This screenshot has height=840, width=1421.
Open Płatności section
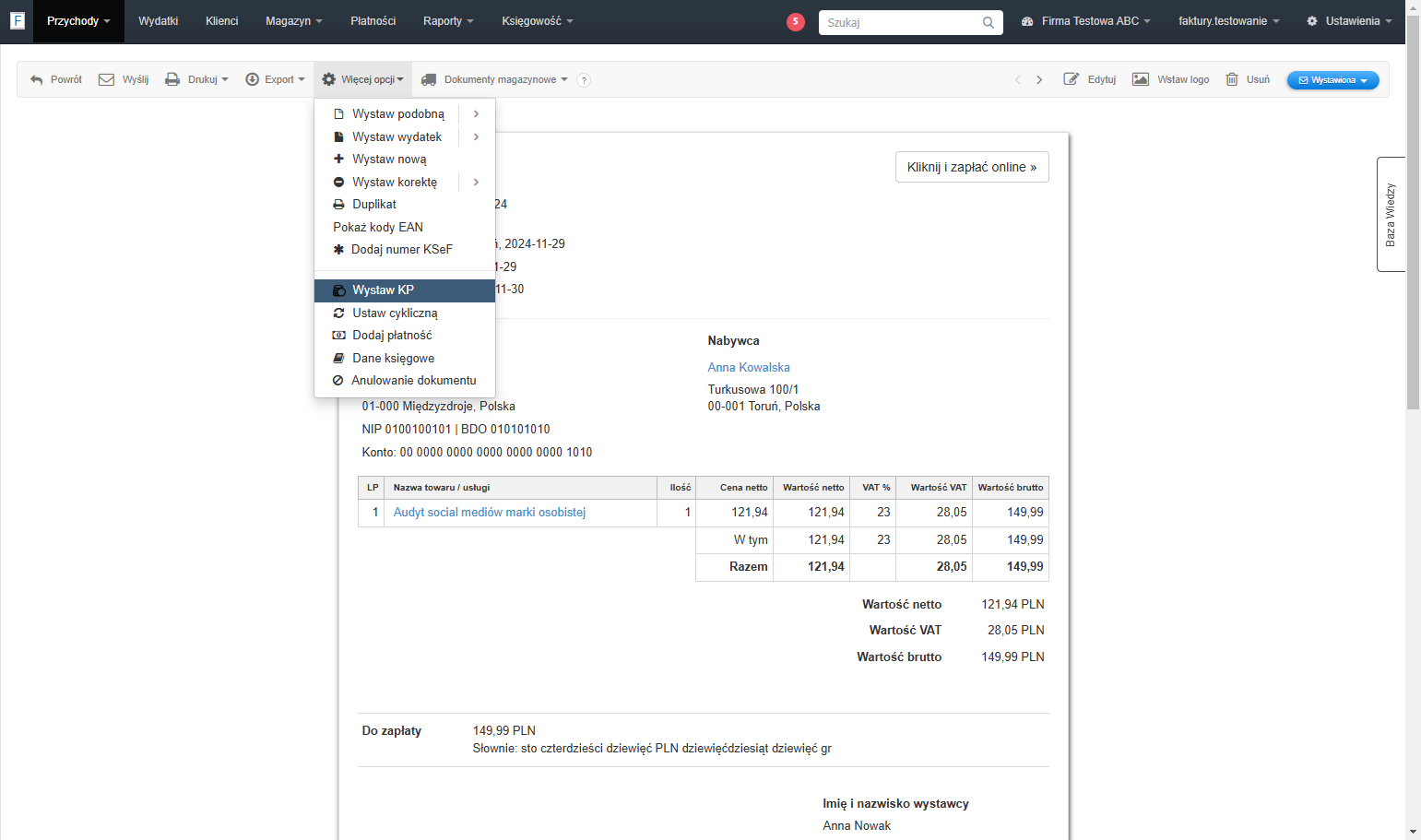(x=373, y=21)
